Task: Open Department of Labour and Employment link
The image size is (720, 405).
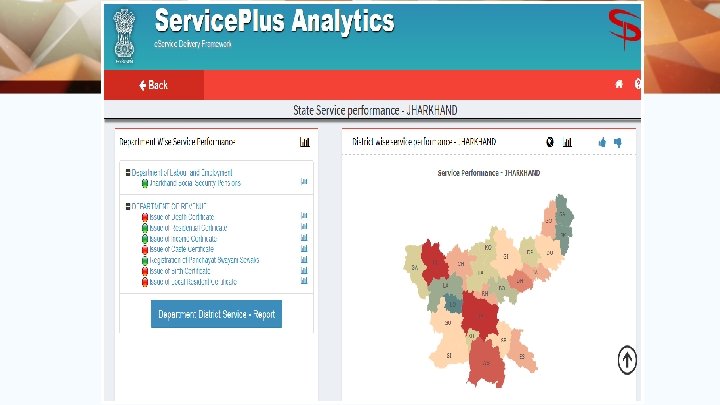Action: (182, 173)
